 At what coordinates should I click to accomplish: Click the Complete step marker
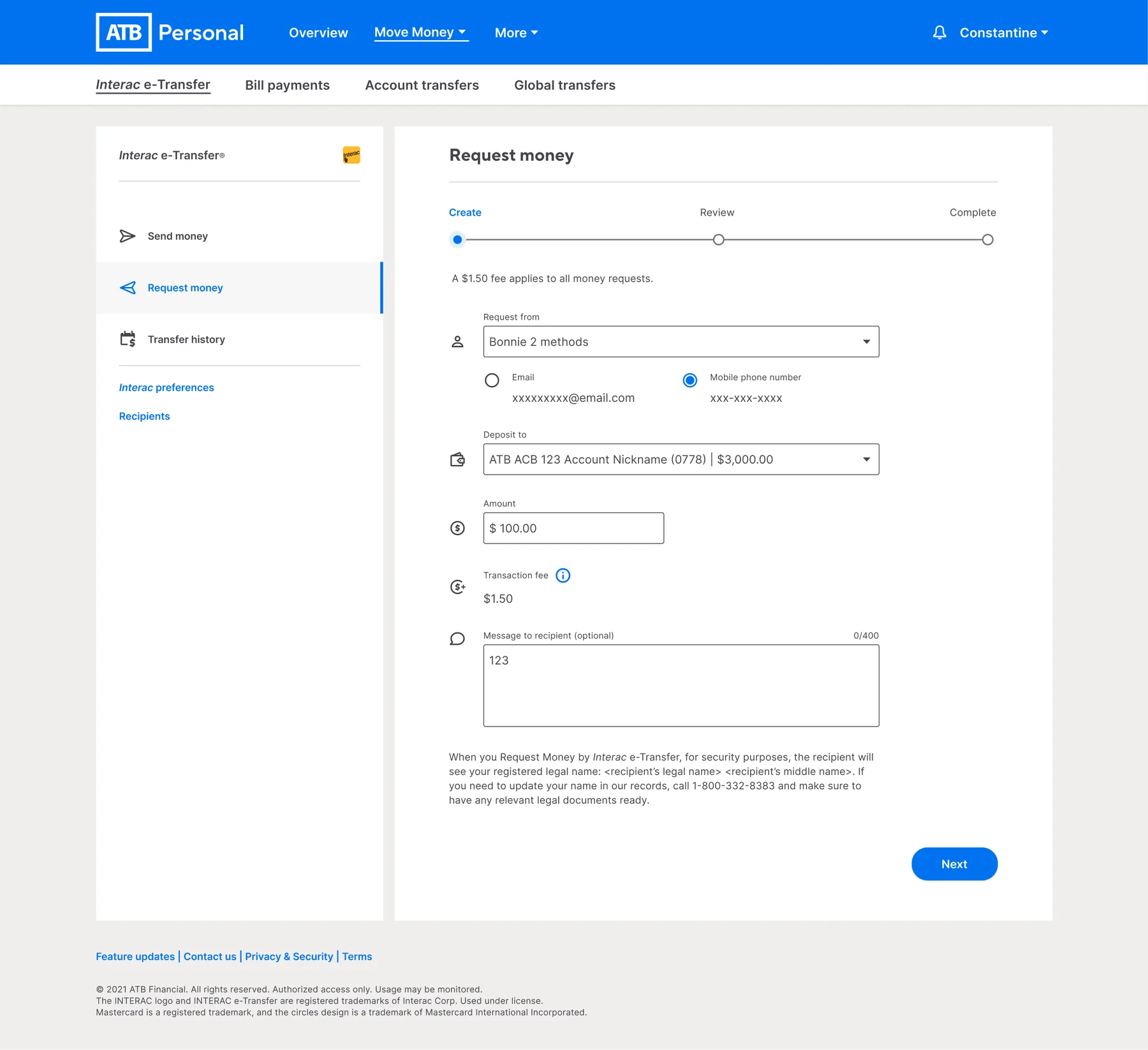pos(987,240)
